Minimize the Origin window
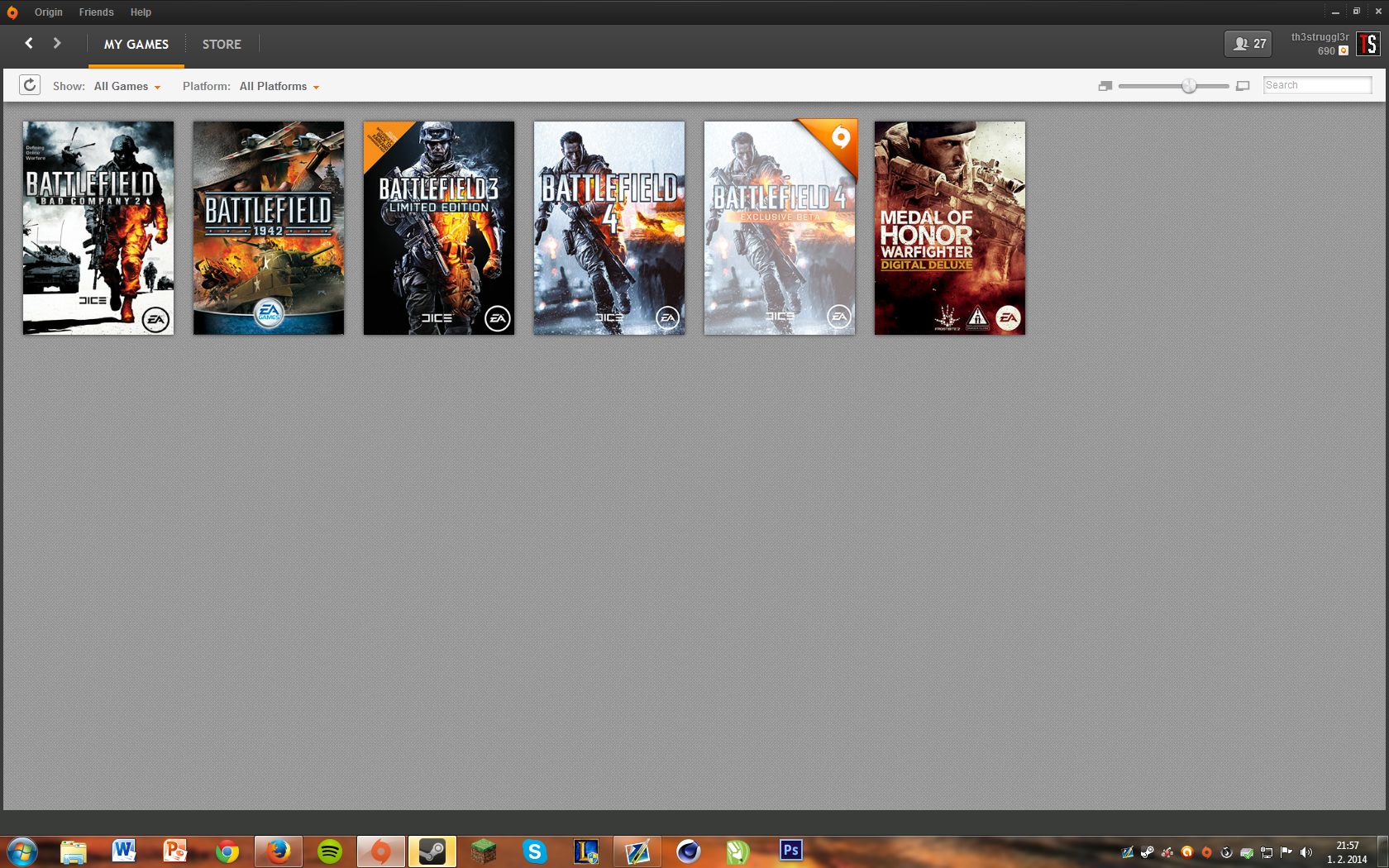The width and height of the screenshot is (1389, 868). point(1335,12)
